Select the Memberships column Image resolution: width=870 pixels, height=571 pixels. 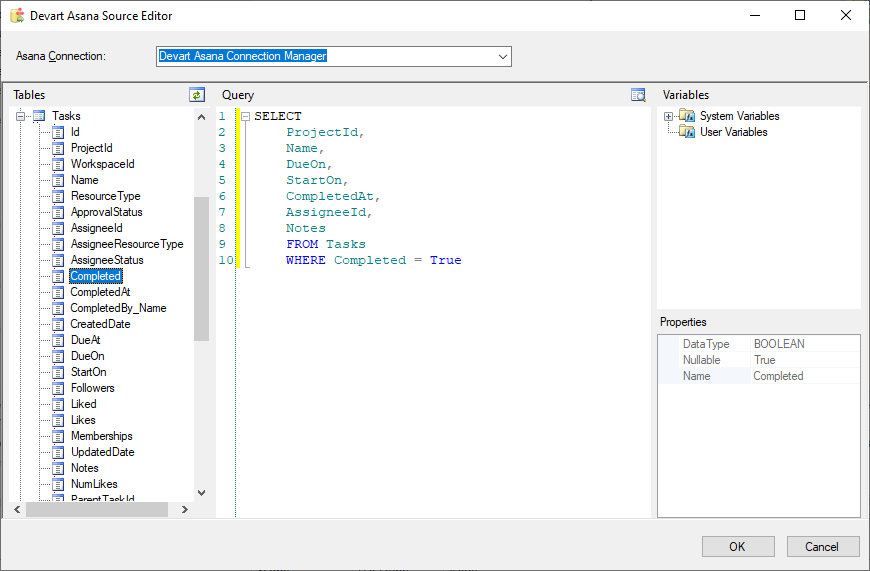tap(101, 436)
